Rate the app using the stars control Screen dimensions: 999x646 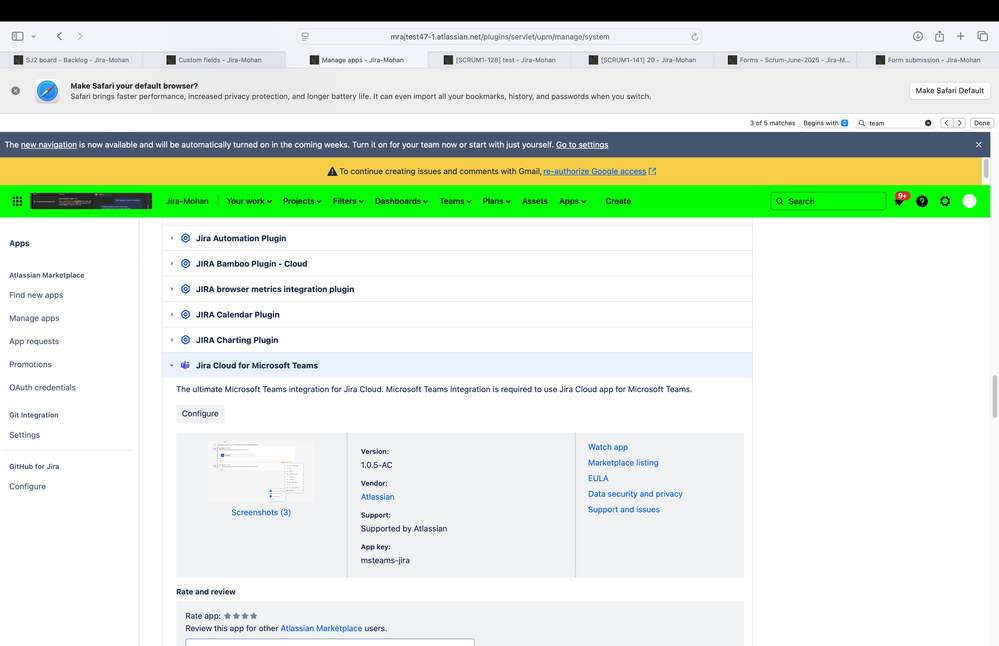point(238,616)
